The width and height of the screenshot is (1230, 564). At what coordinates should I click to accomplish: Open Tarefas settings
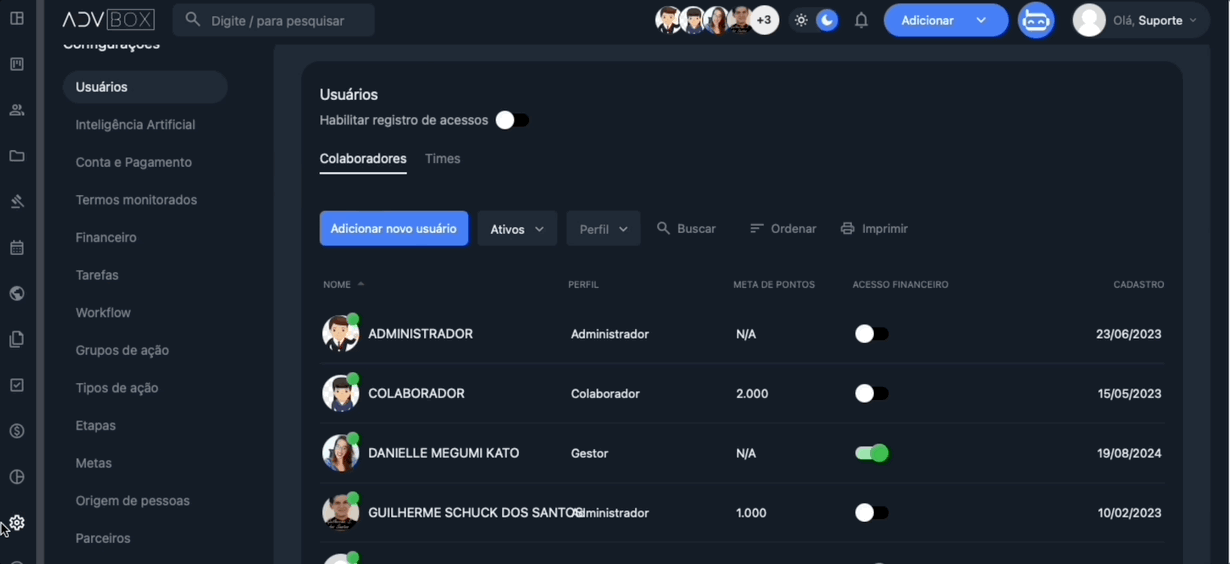[x=97, y=275]
